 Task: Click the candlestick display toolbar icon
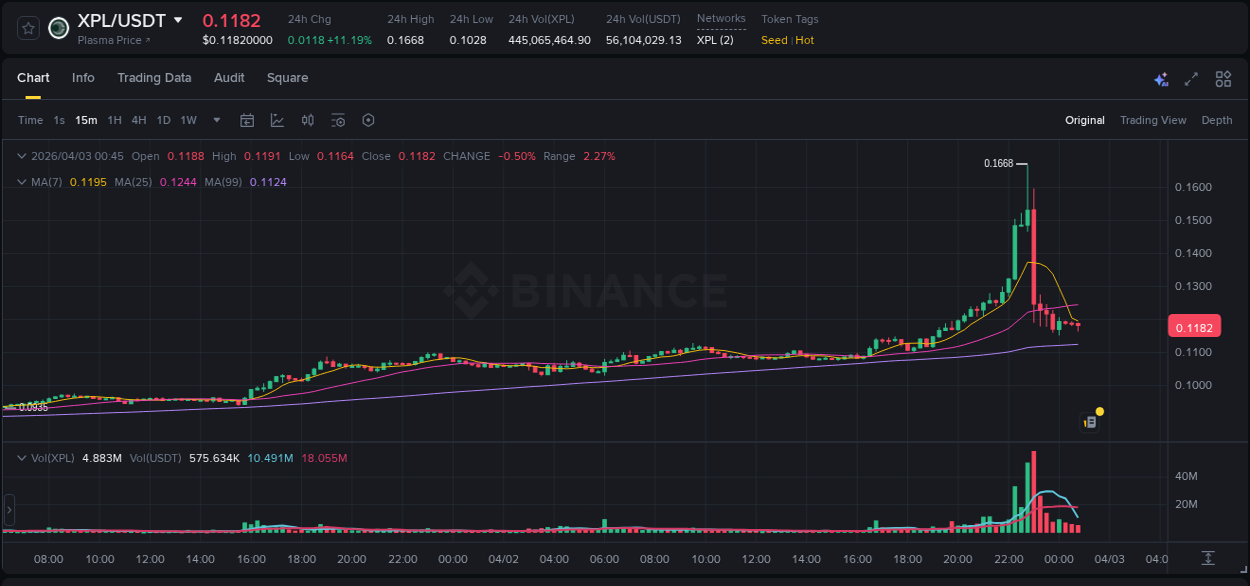click(309, 120)
